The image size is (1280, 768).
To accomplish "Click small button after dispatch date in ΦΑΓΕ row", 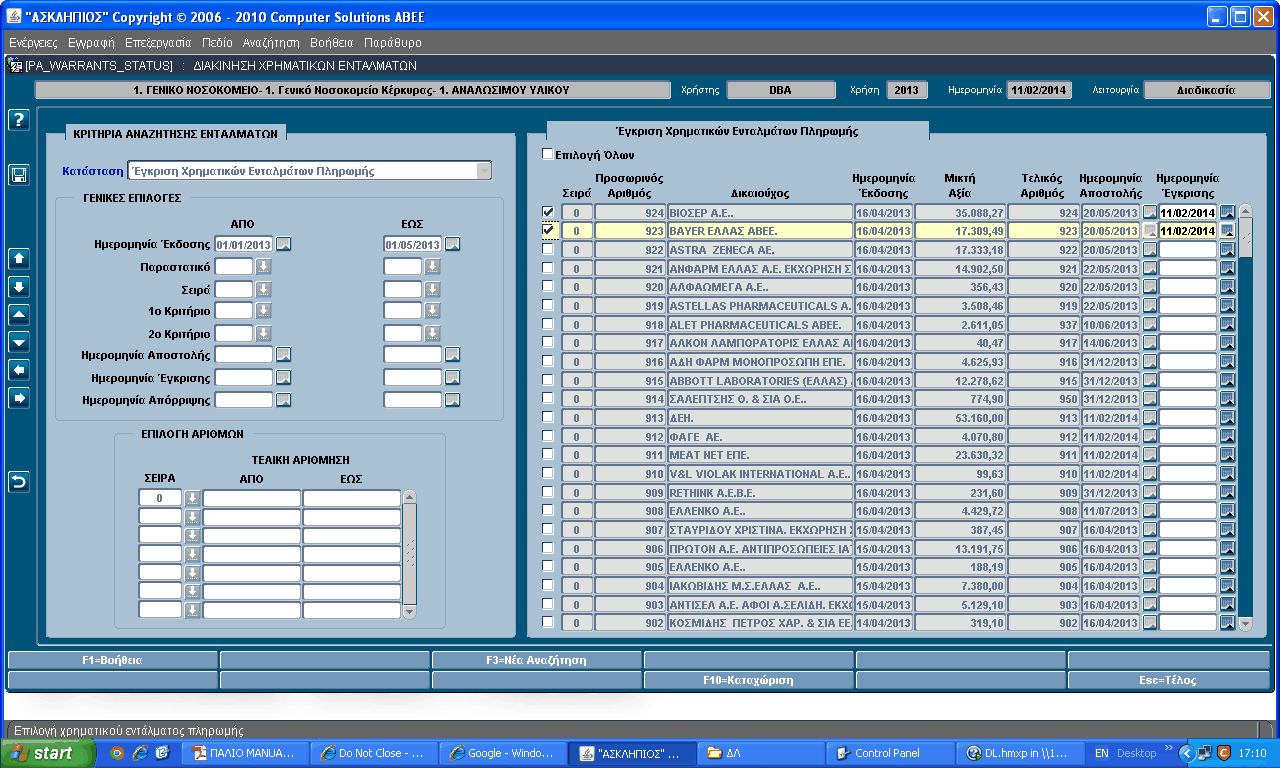I will pos(1150,436).
